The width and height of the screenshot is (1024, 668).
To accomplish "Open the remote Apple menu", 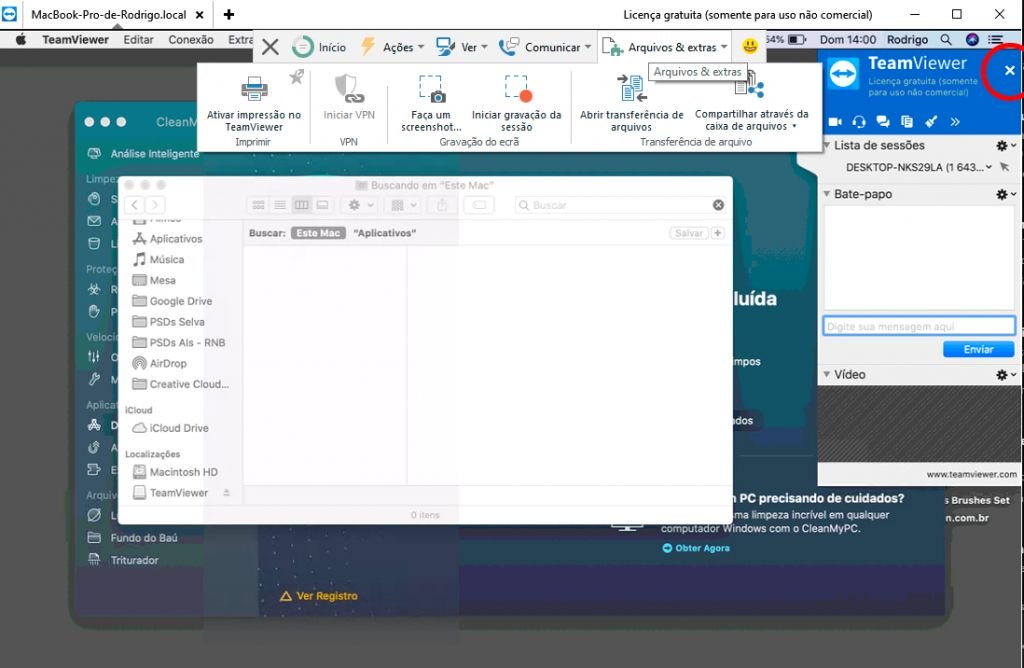I will coord(21,39).
